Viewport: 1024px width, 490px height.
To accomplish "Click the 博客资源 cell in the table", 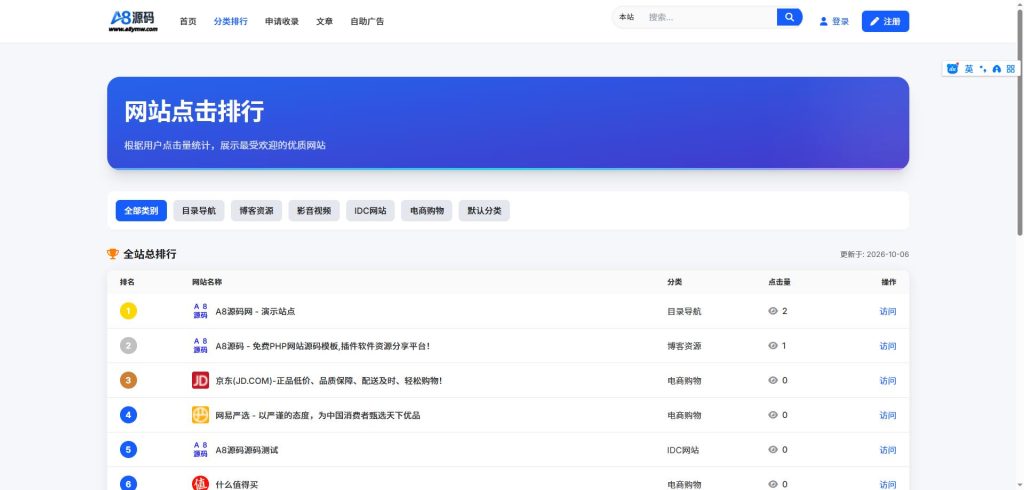I will pos(684,346).
